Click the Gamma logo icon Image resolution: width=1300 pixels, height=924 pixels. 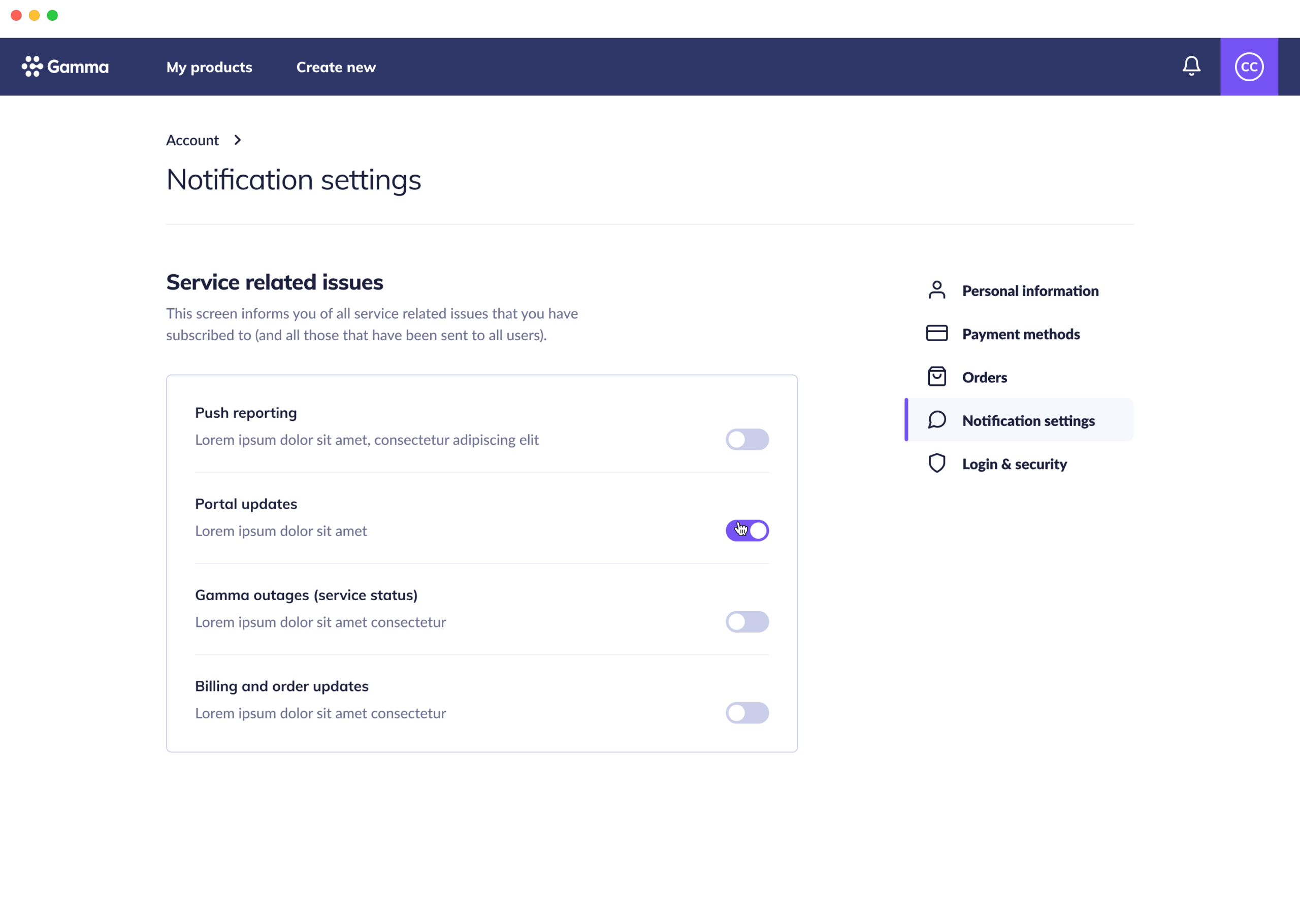pos(31,66)
